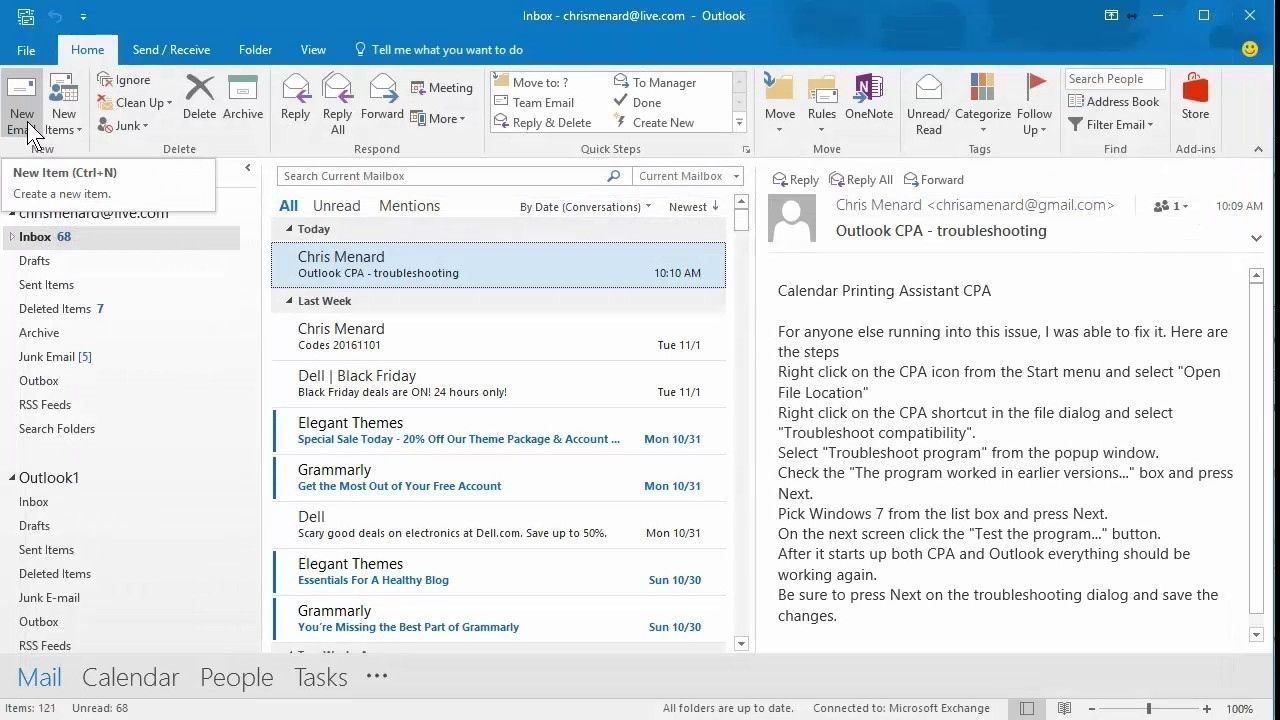Viewport: 1280px width, 720px height.
Task: Click zoom out minus button
Action: pyautogui.click(x=1092, y=708)
